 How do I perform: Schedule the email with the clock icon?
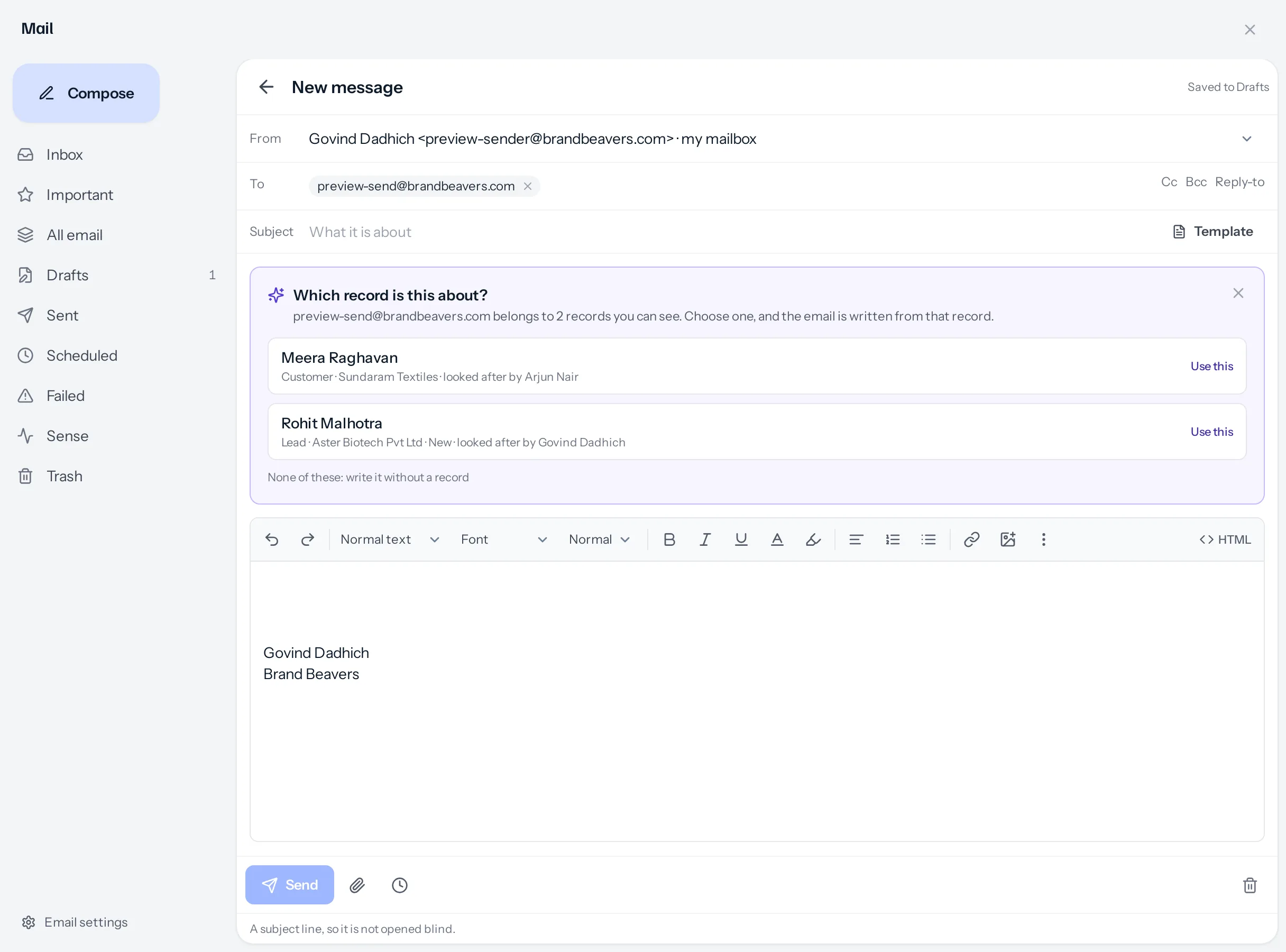[x=399, y=885]
